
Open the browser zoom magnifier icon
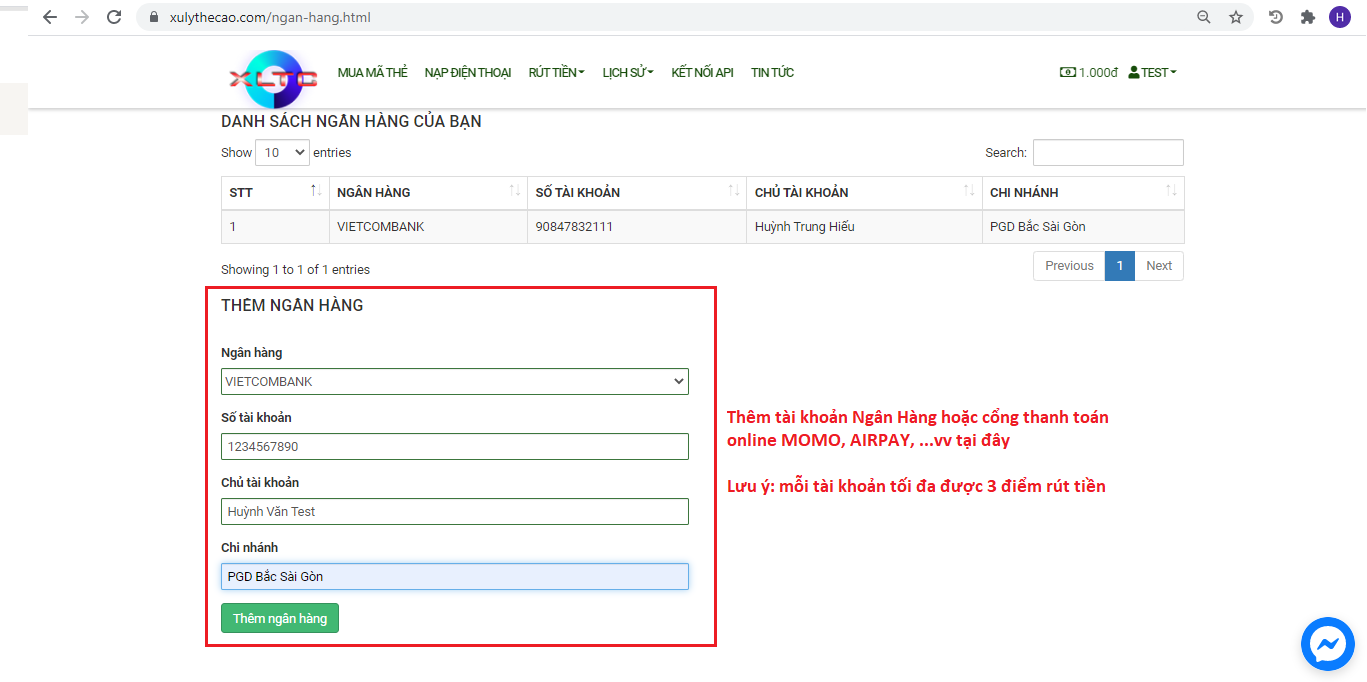[1204, 17]
